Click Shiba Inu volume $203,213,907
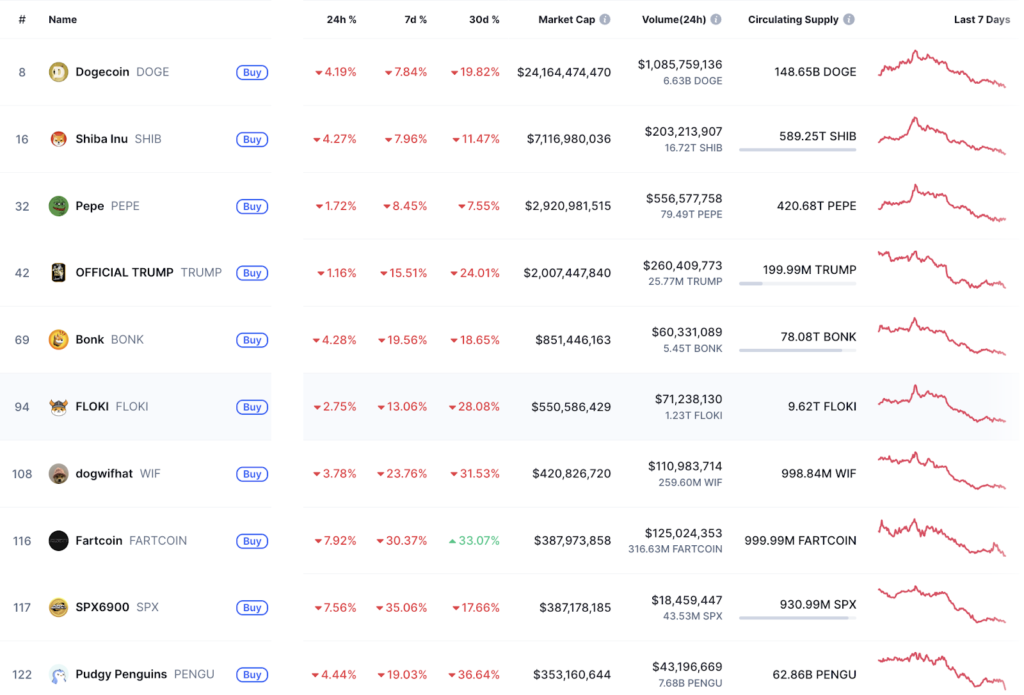This screenshot has height=695, width=1024. click(x=683, y=132)
